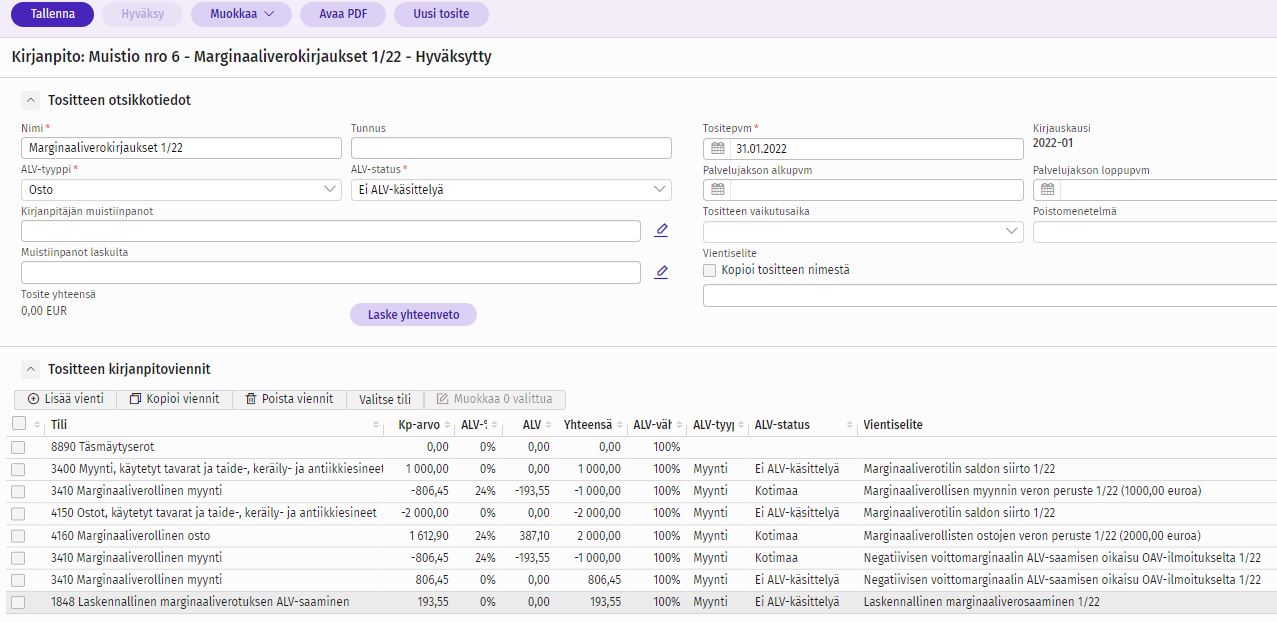Check the 3400 Myynti row checkbox

(x=18, y=469)
